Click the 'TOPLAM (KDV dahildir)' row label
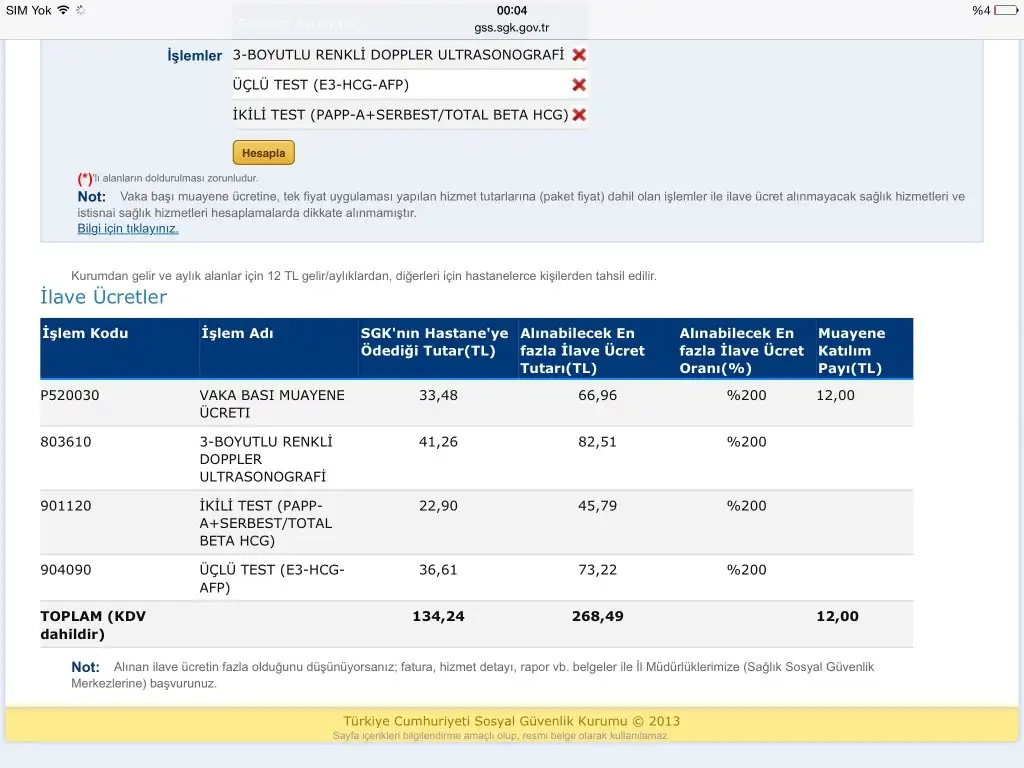1024x768 pixels. click(93, 625)
